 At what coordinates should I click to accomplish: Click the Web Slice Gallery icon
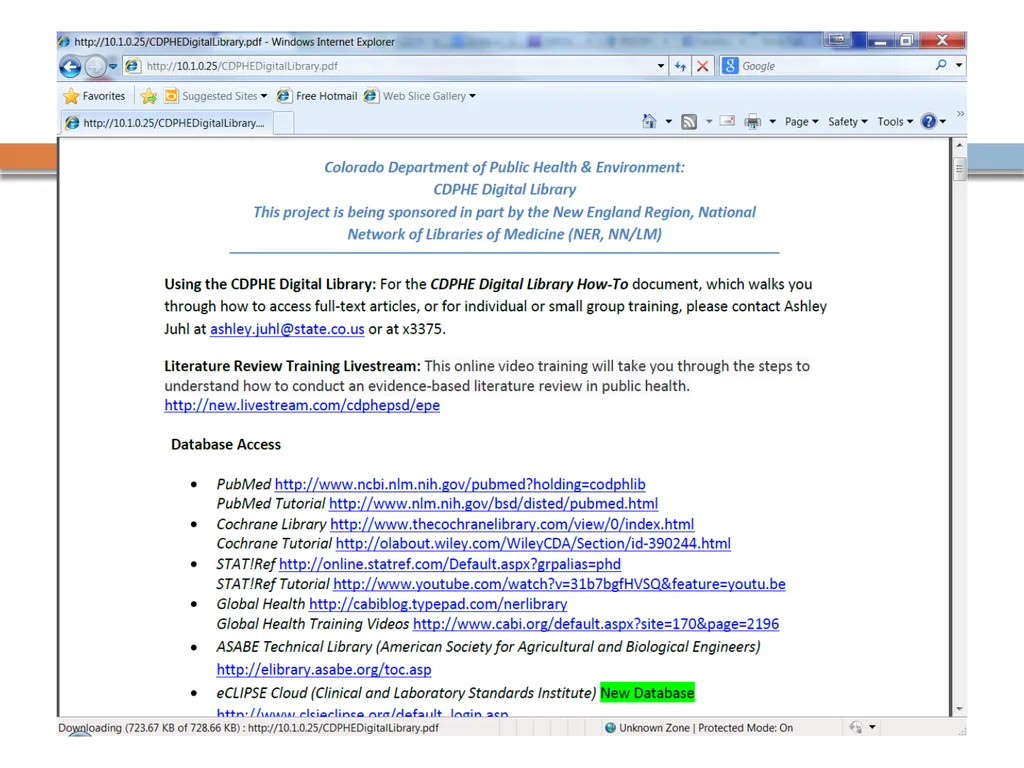click(371, 96)
